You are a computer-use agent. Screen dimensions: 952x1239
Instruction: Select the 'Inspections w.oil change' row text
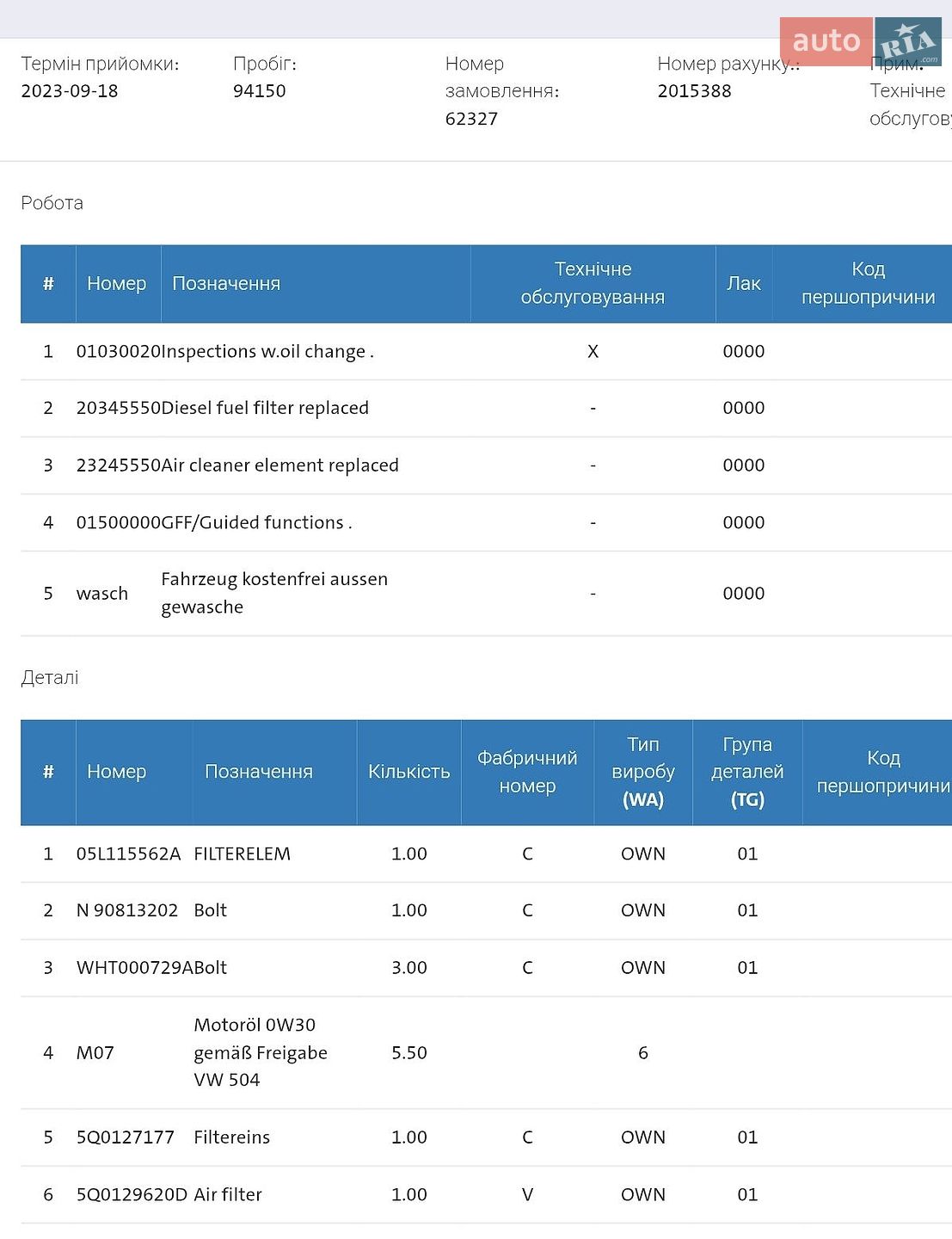click(267, 351)
